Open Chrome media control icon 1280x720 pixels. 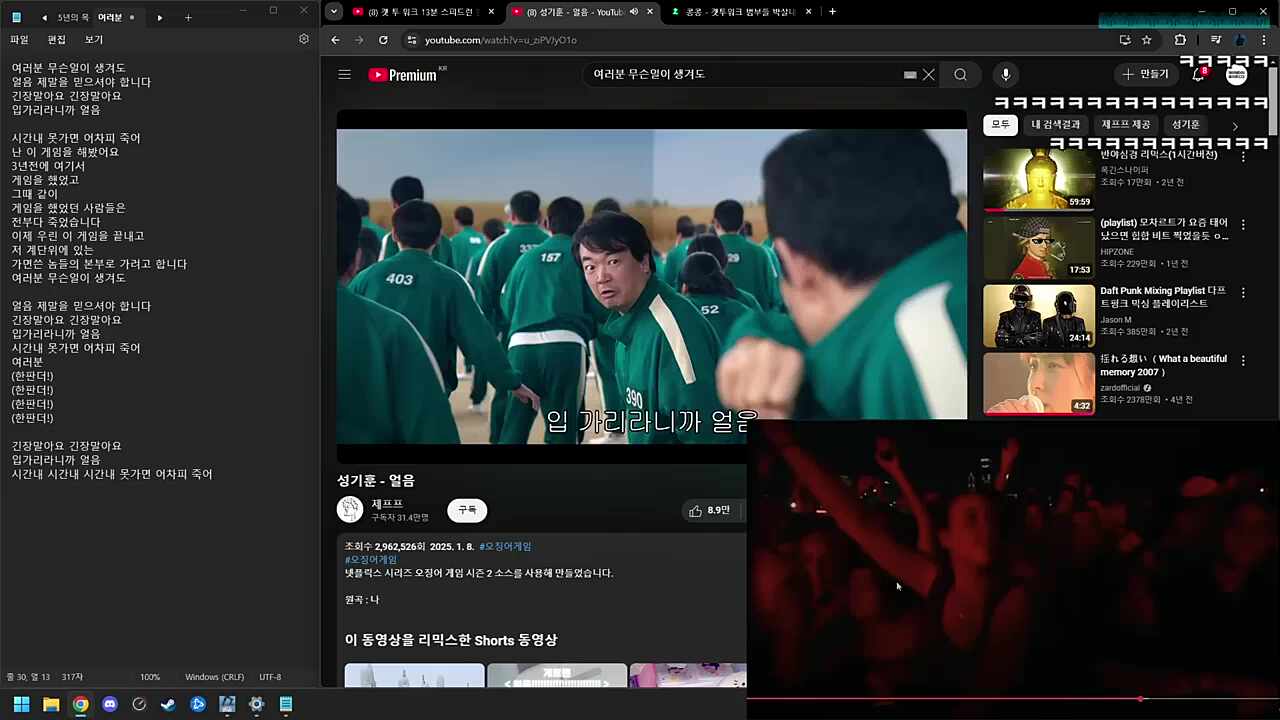[x=1216, y=40]
